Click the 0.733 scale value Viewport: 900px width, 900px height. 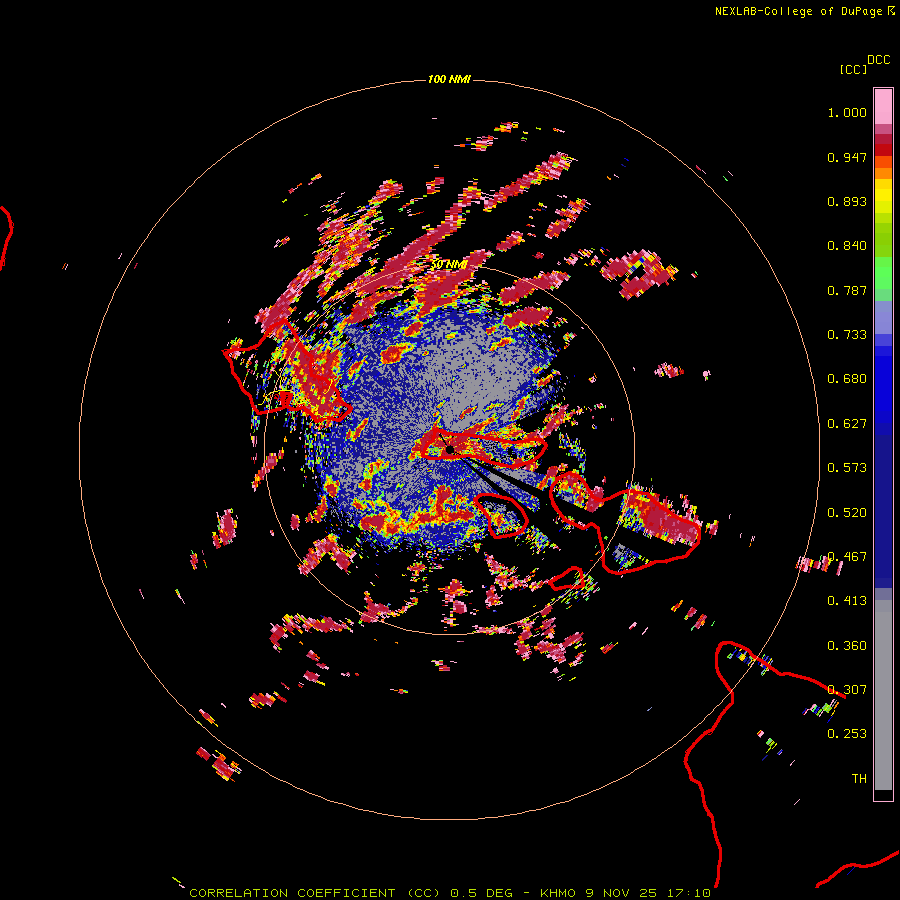pyautogui.click(x=847, y=335)
